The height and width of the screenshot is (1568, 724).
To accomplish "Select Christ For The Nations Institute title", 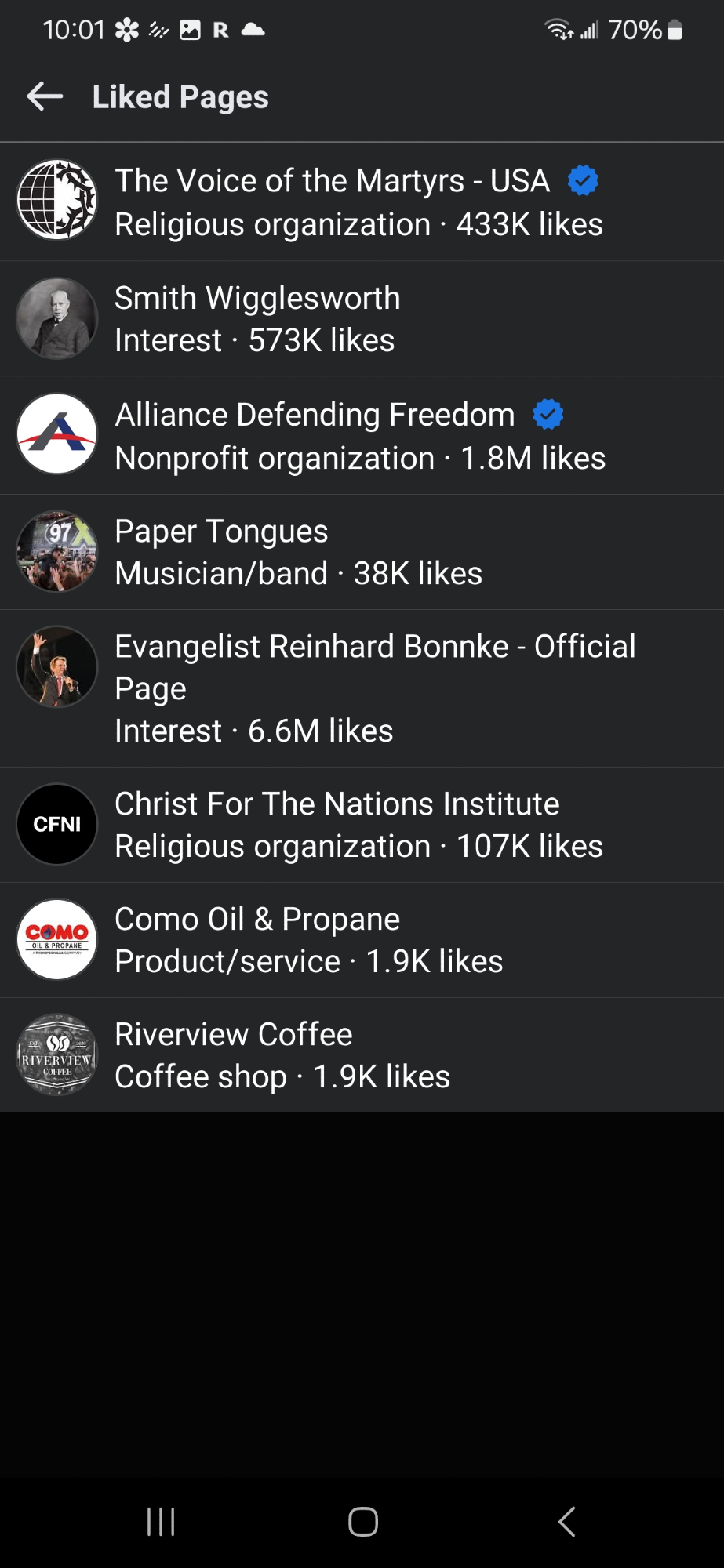I will 337,804.
